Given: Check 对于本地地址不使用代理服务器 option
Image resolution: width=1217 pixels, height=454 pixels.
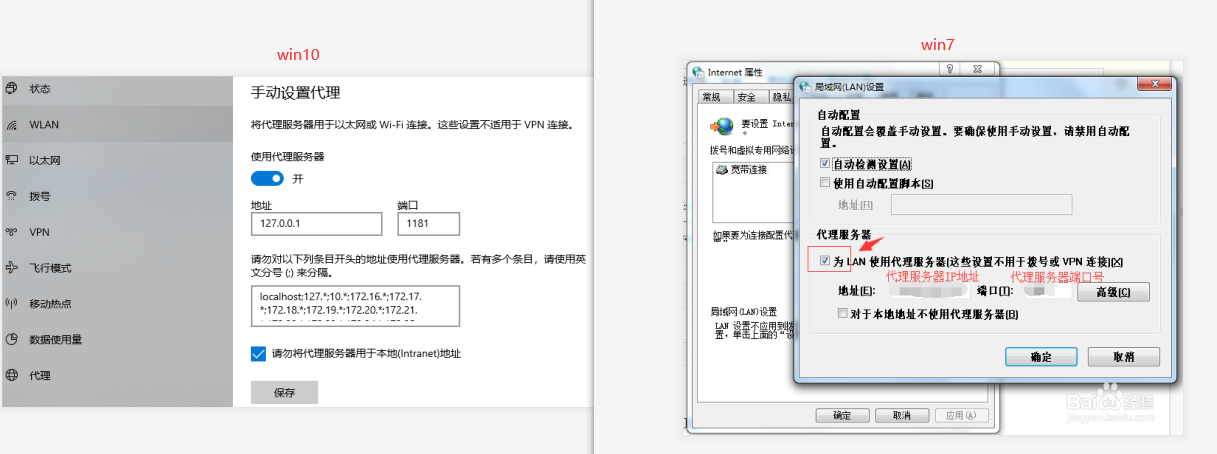Looking at the screenshot, I should point(844,314).
